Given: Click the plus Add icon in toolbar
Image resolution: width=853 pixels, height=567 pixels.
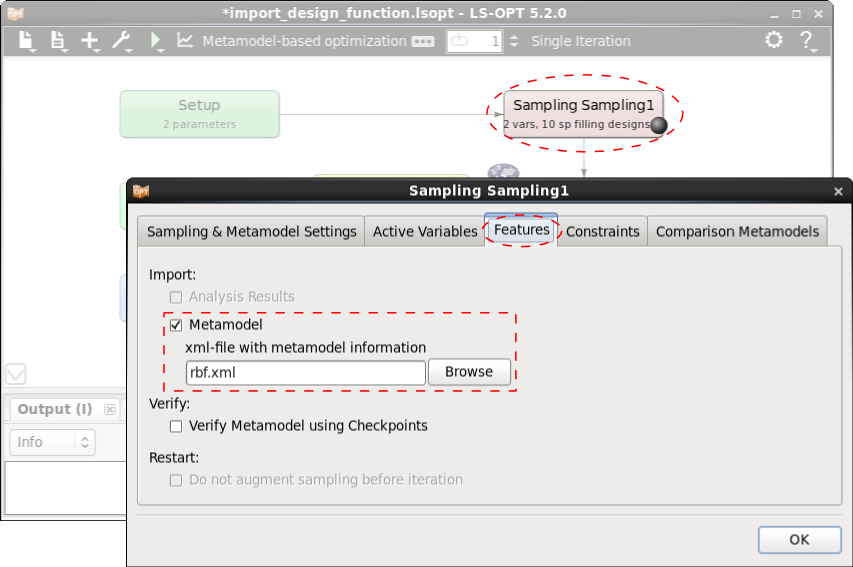Looking at the screenshot, I should 90,41.
